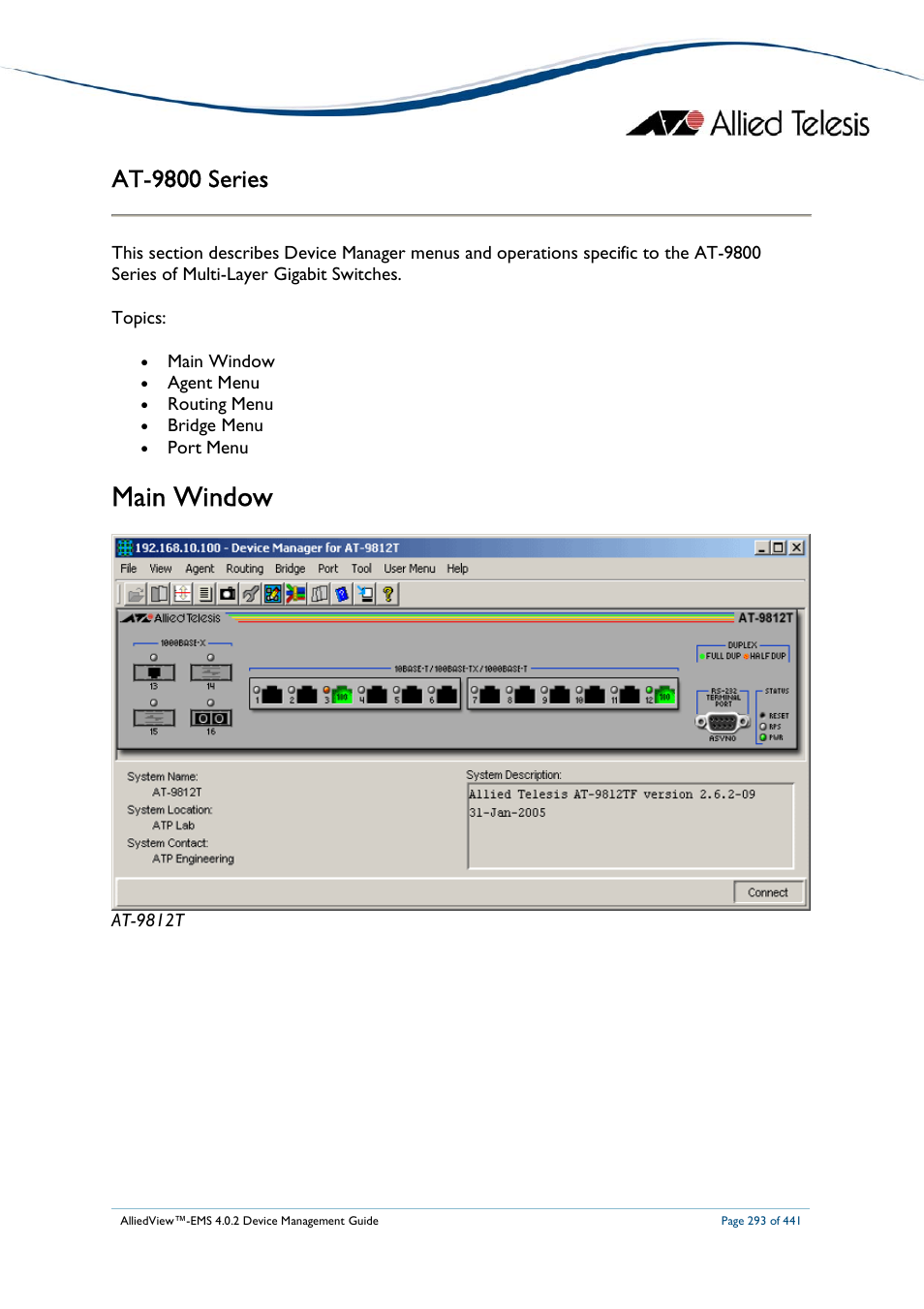The width and height of the screenshot is (924, 1309).
Task: Select RJ-45 port 9 on the switch
Action: [x=560, y=695]
